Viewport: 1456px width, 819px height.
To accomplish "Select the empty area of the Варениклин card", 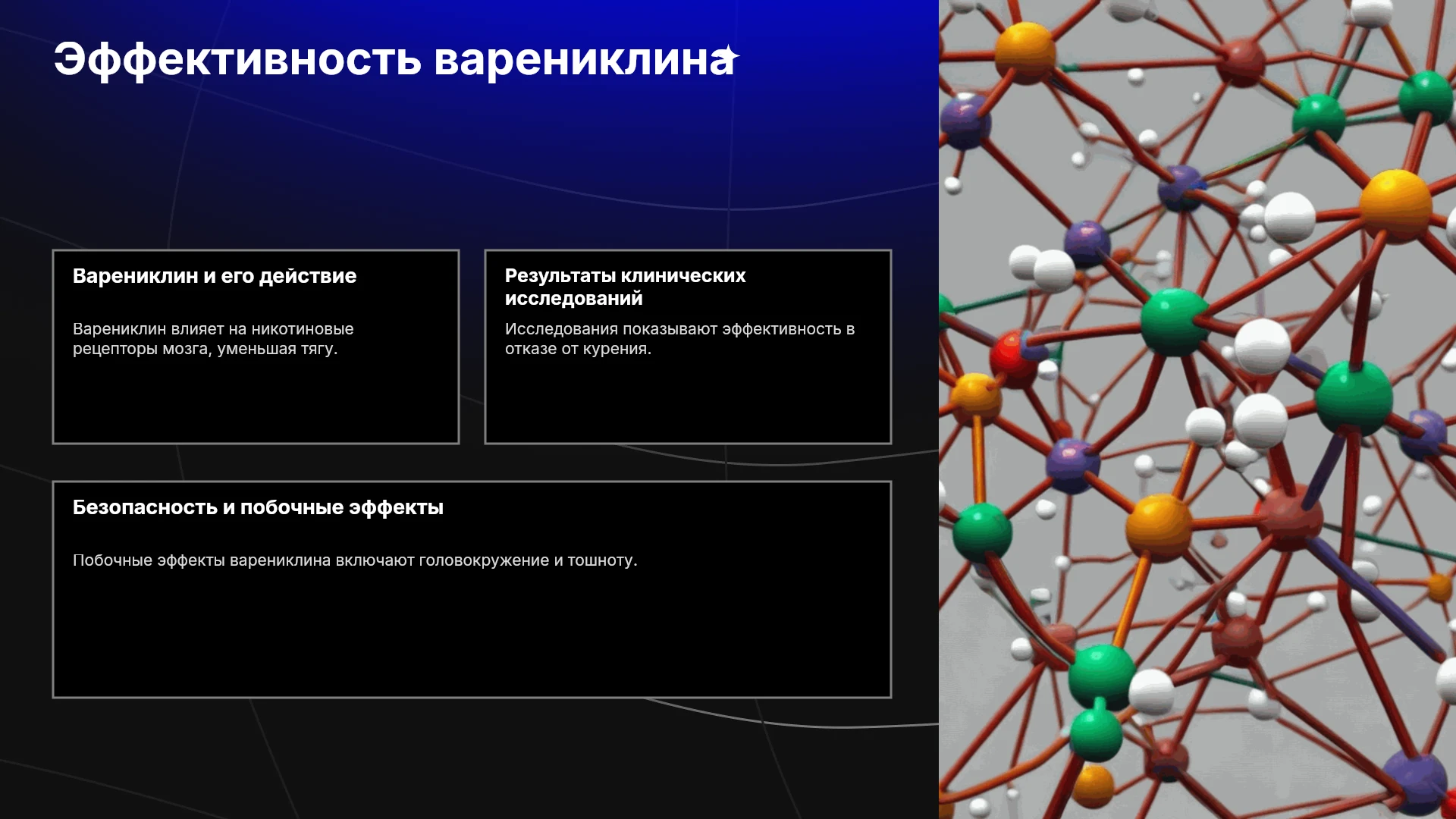I will (256, 401).
